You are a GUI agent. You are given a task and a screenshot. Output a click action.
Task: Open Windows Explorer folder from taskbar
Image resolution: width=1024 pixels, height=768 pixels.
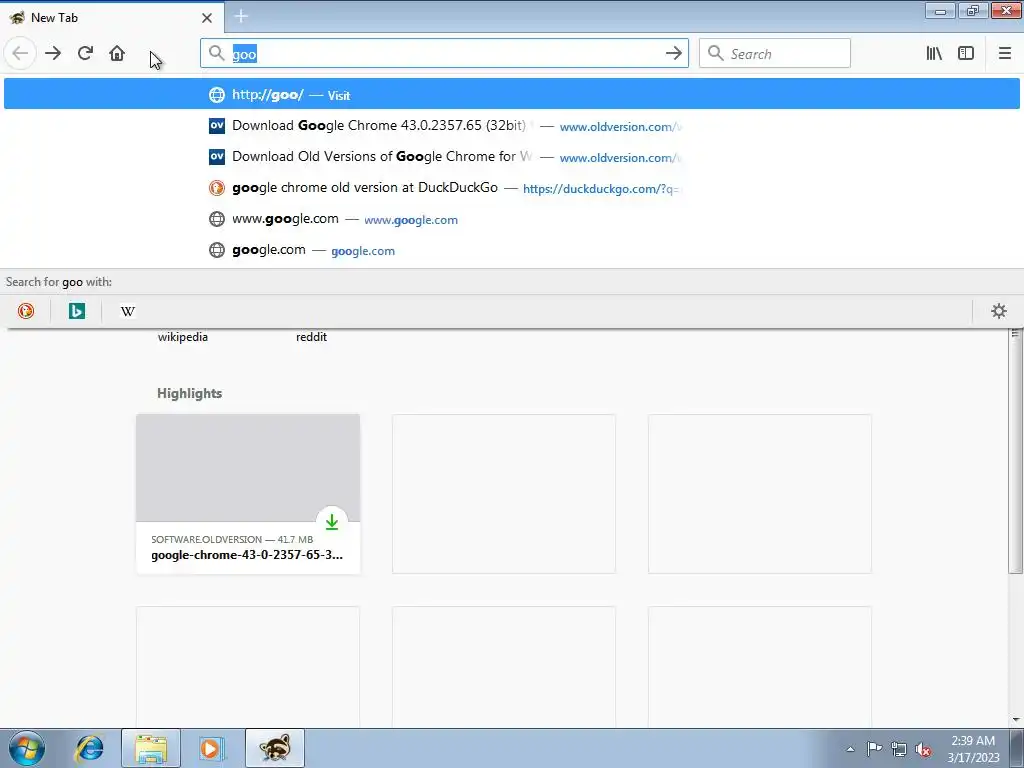click(151, 748)
